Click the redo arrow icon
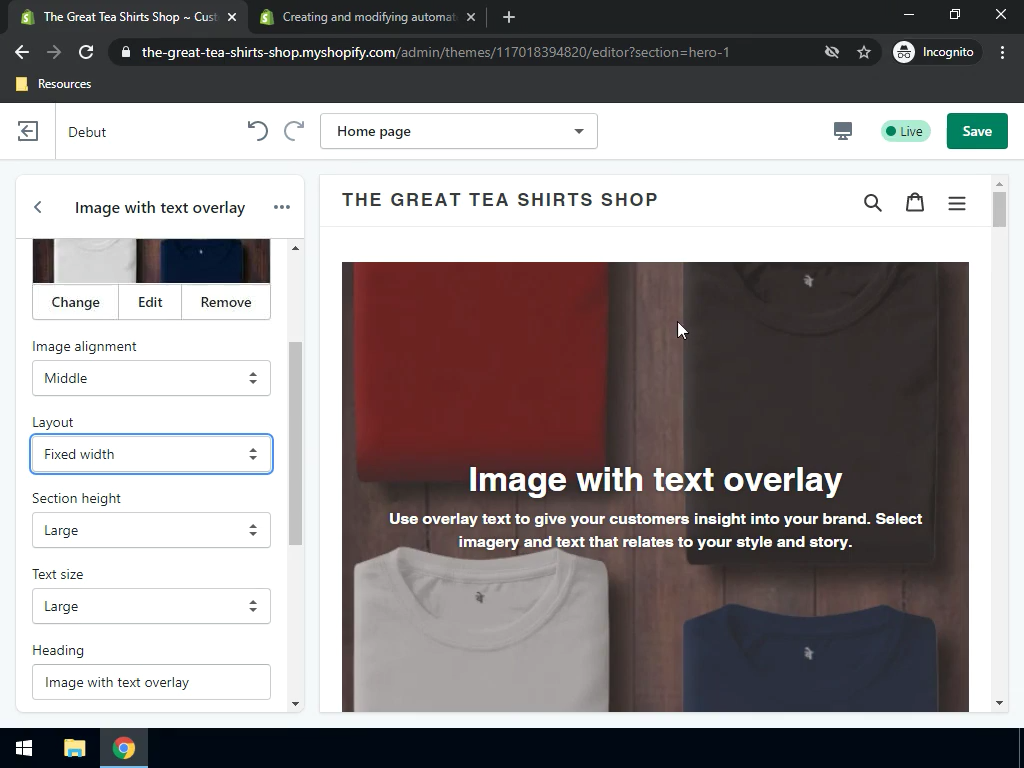The width and height of the screenshot is (1024, 768). point(294,131)
